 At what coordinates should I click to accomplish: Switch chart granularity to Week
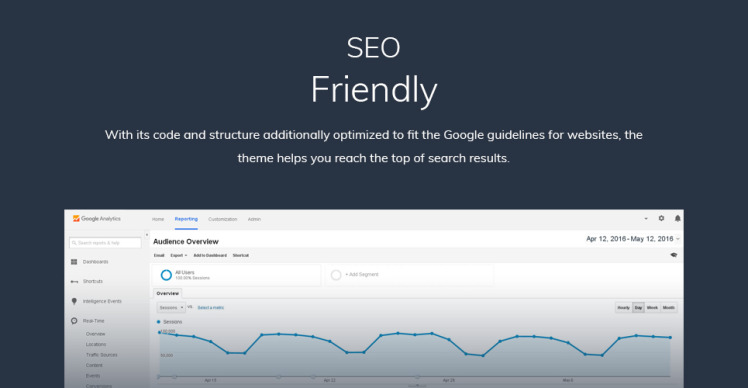tap(652, 308)
